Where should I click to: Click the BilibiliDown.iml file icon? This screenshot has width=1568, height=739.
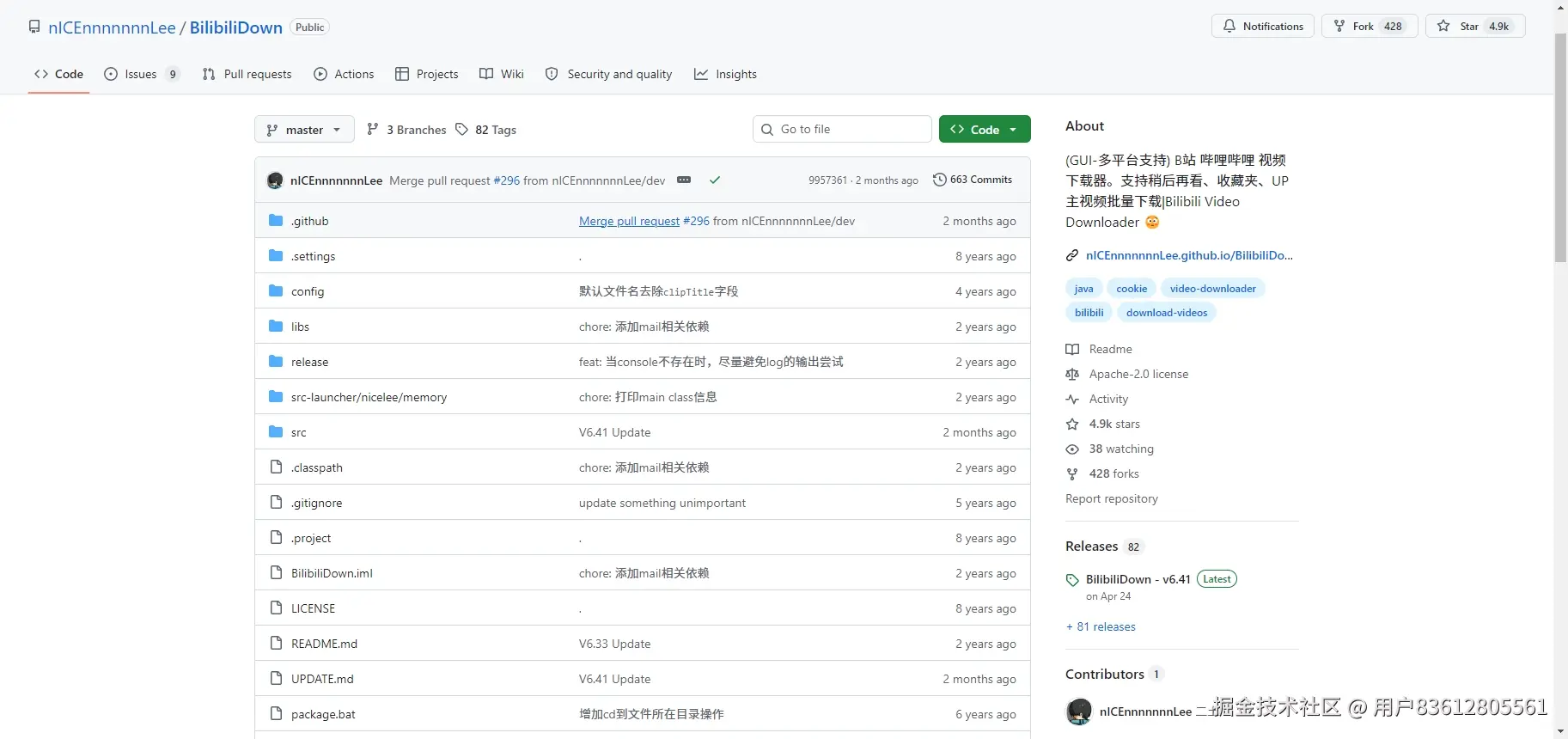pos(276,573)
